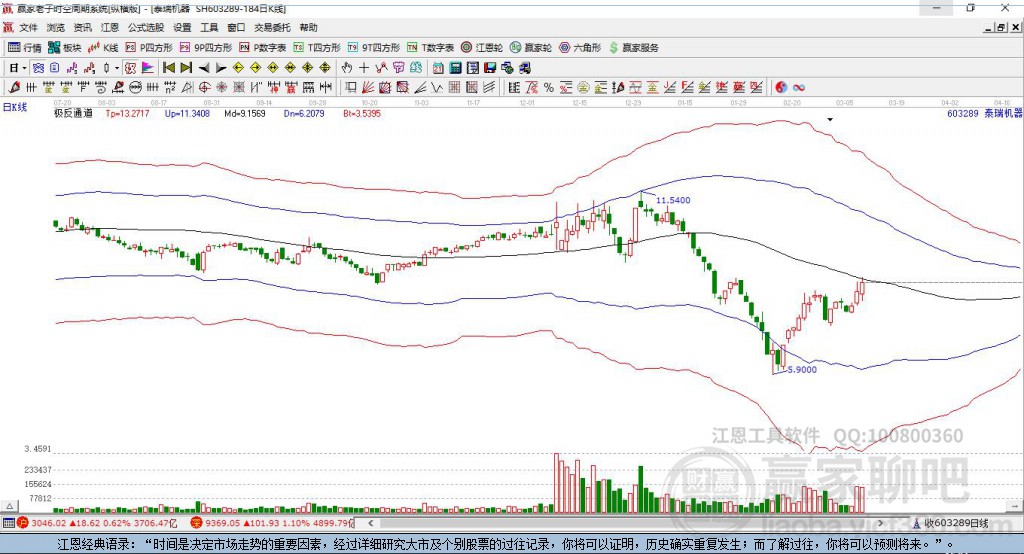The height and width of the screenshot is (554, 1024).
Task: Open the P四方形 tool
Action: pyautogui.click(x=149, y=48)
